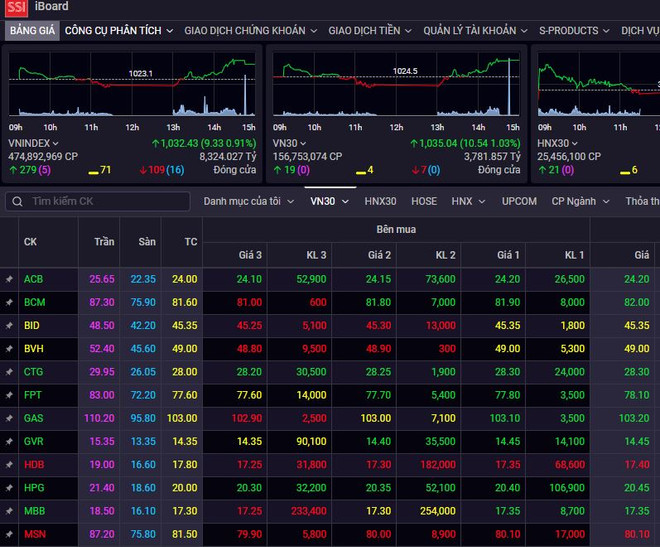
Task: Click the magnifier icon in search box
Action: coord(17,201)
